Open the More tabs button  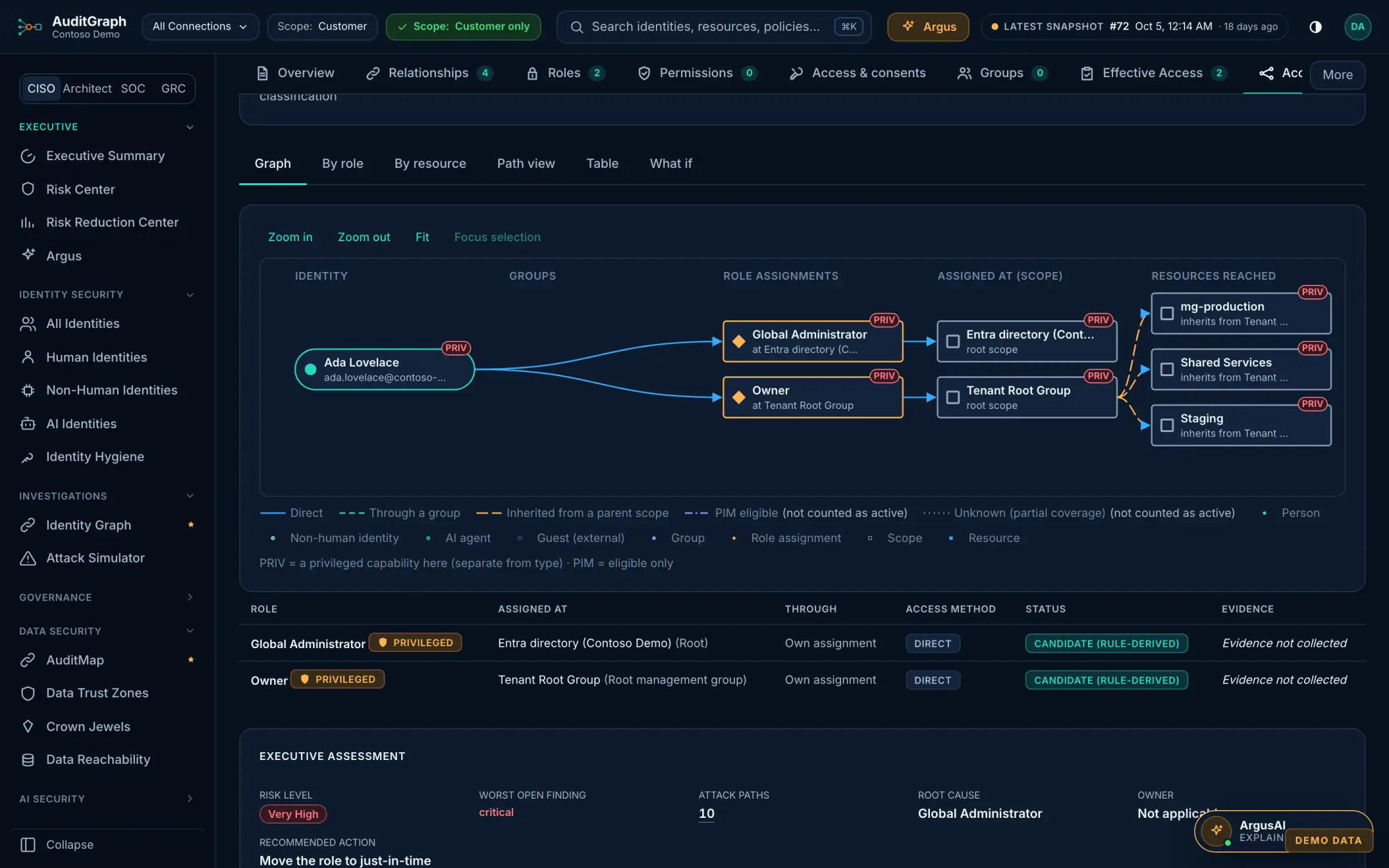pyautogui.click(x=1338, y=75)
